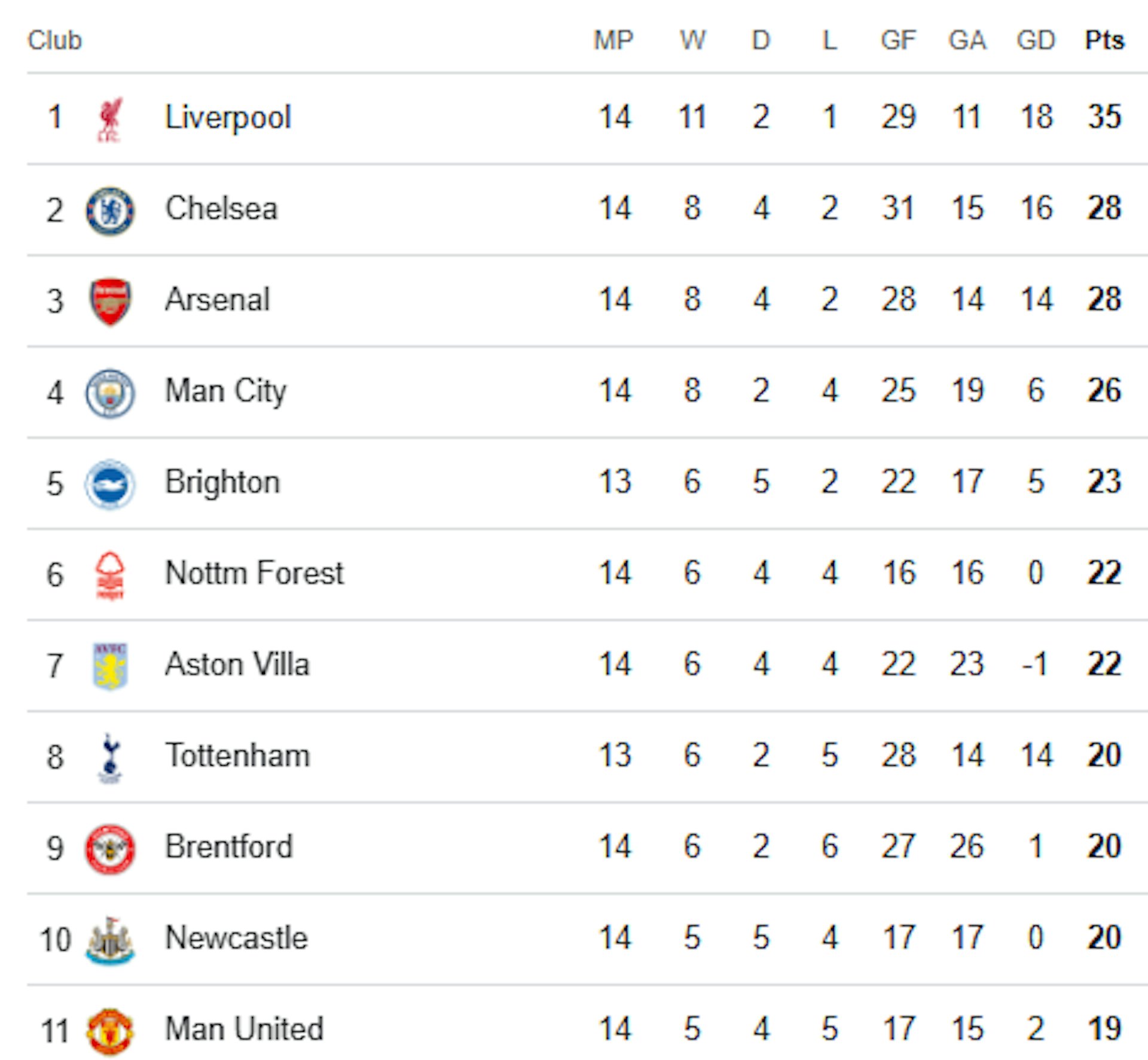Click the Brentford bee badge
The image size is (1148, 1060).
point(110,848)
